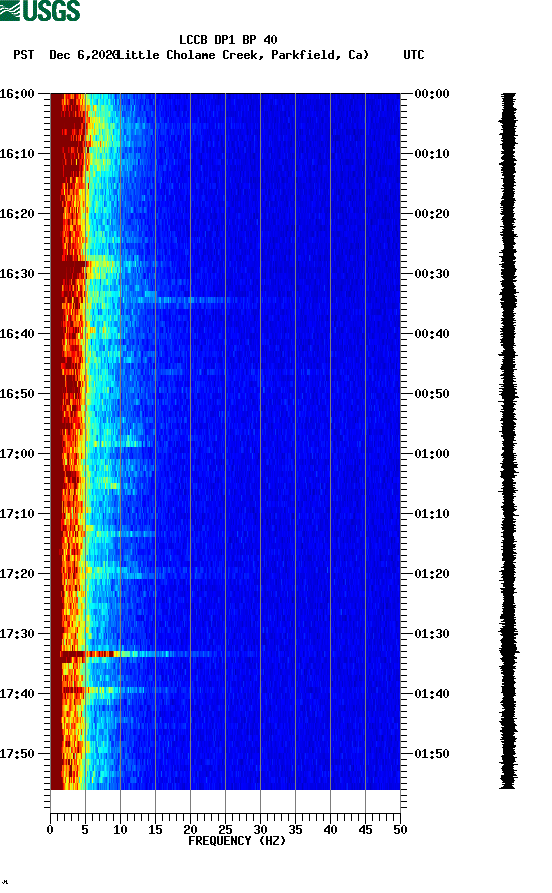Click the 17:00 PST time label

click(x=17, y=454)
